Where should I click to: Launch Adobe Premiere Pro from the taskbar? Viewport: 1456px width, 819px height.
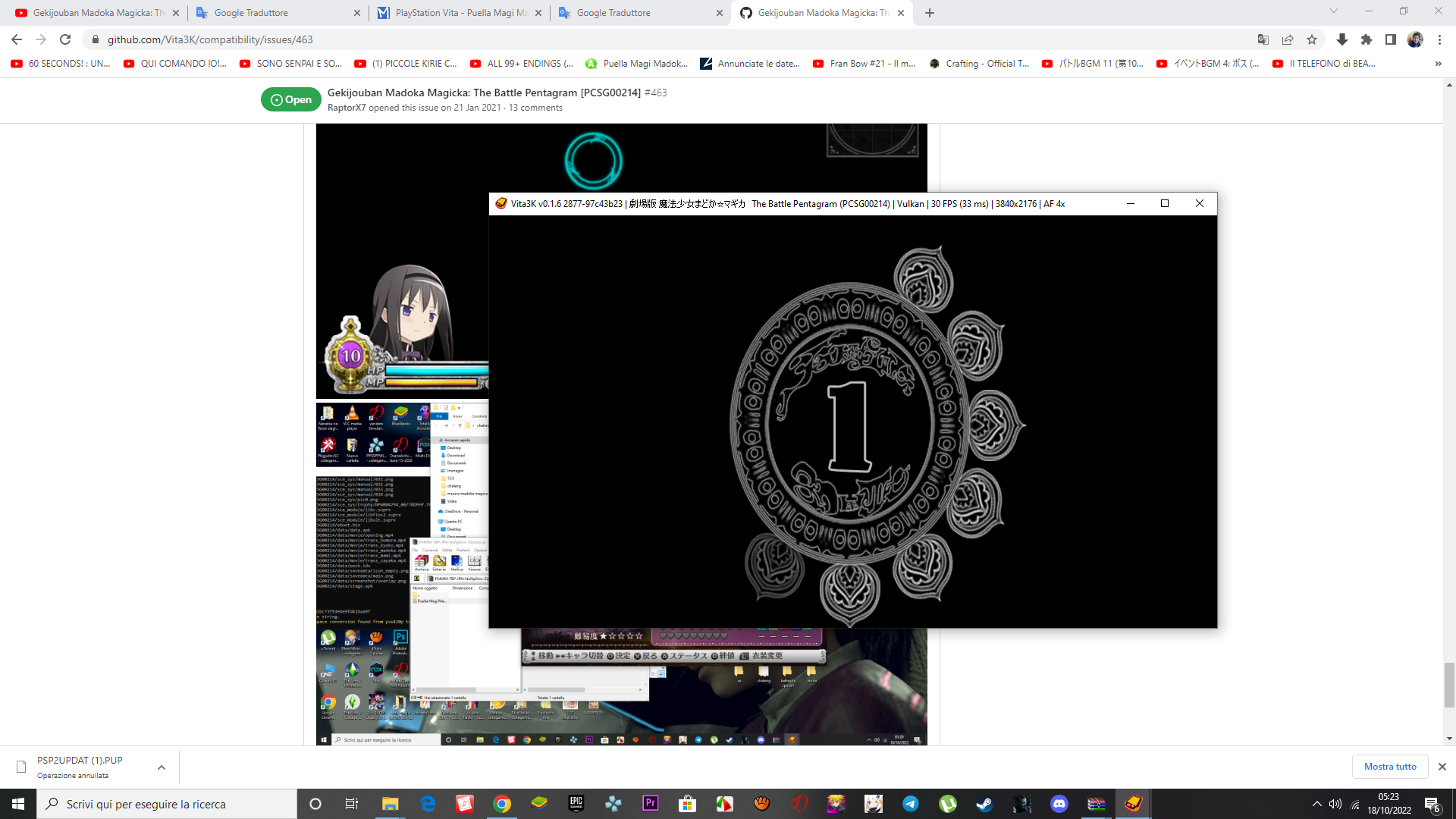click(650, 804)
